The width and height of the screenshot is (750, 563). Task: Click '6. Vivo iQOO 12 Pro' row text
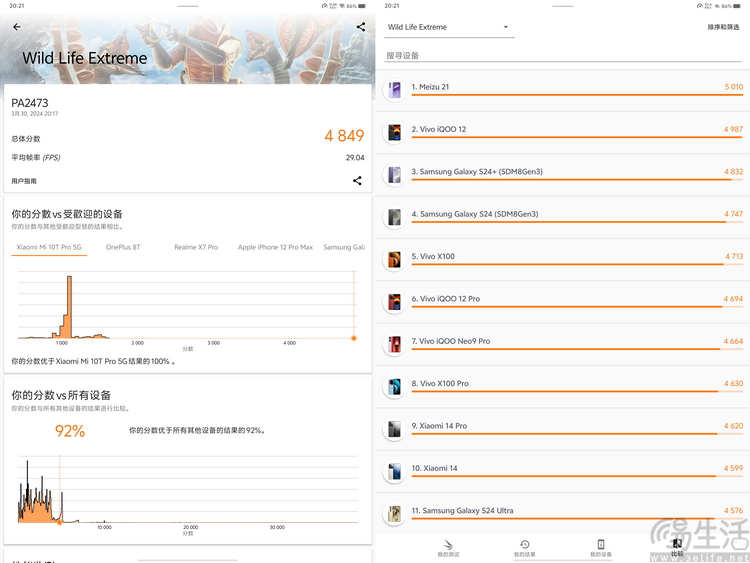pos(446,298)
